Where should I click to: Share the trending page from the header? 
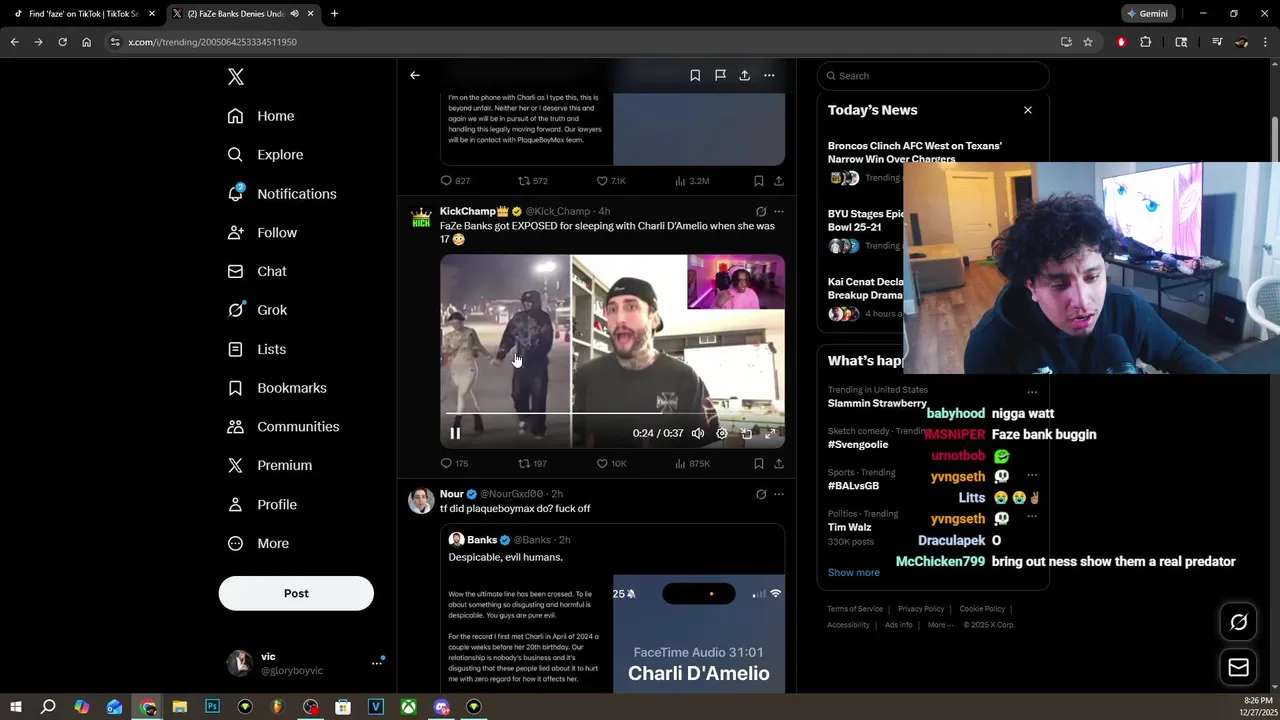tap(744, 75)
